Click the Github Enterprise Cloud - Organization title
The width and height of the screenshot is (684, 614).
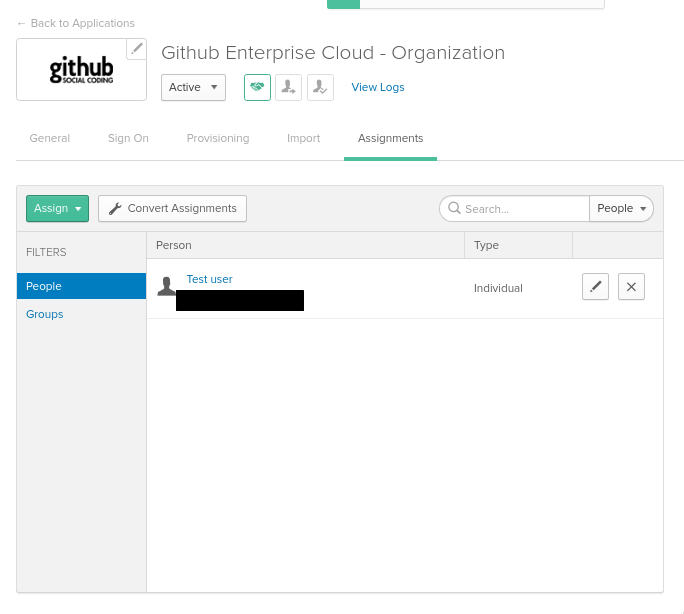(333, 53)
